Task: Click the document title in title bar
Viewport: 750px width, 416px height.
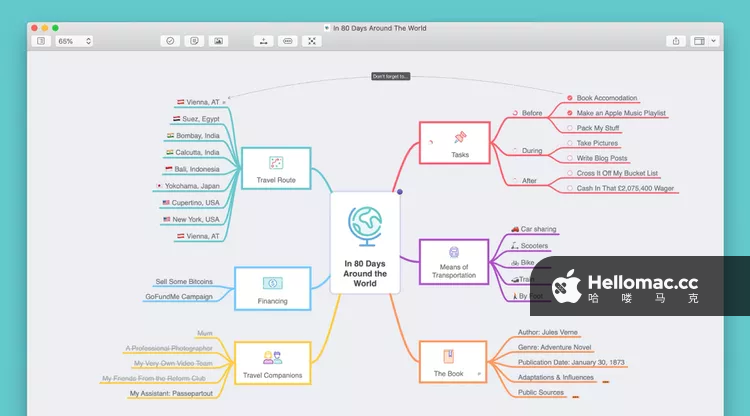Action: (379, 28)
